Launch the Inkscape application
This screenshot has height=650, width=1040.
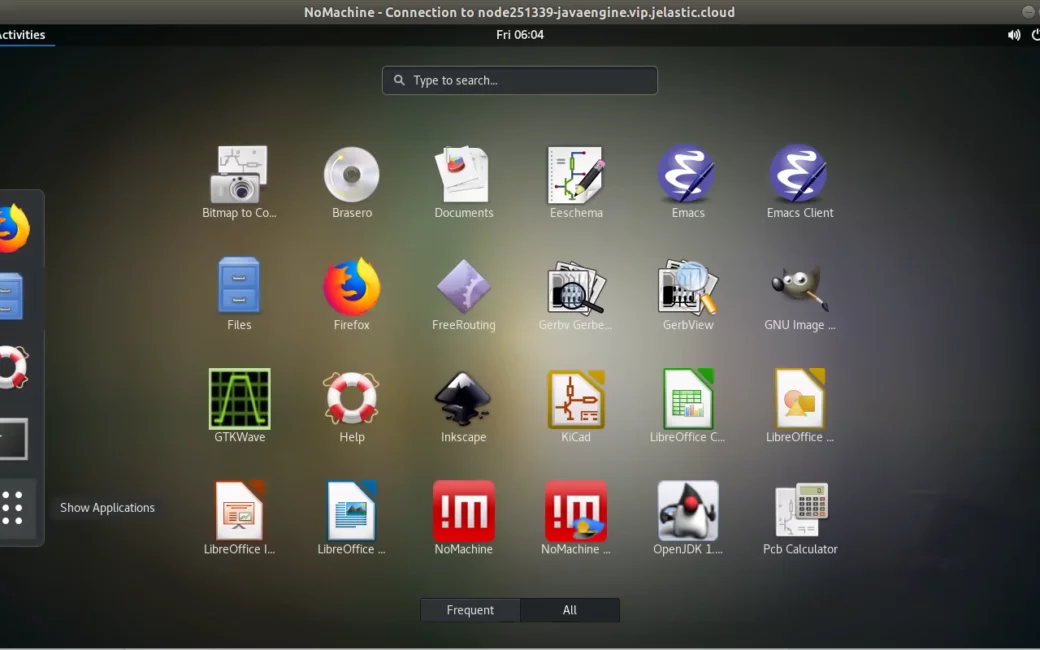(463, 399)
